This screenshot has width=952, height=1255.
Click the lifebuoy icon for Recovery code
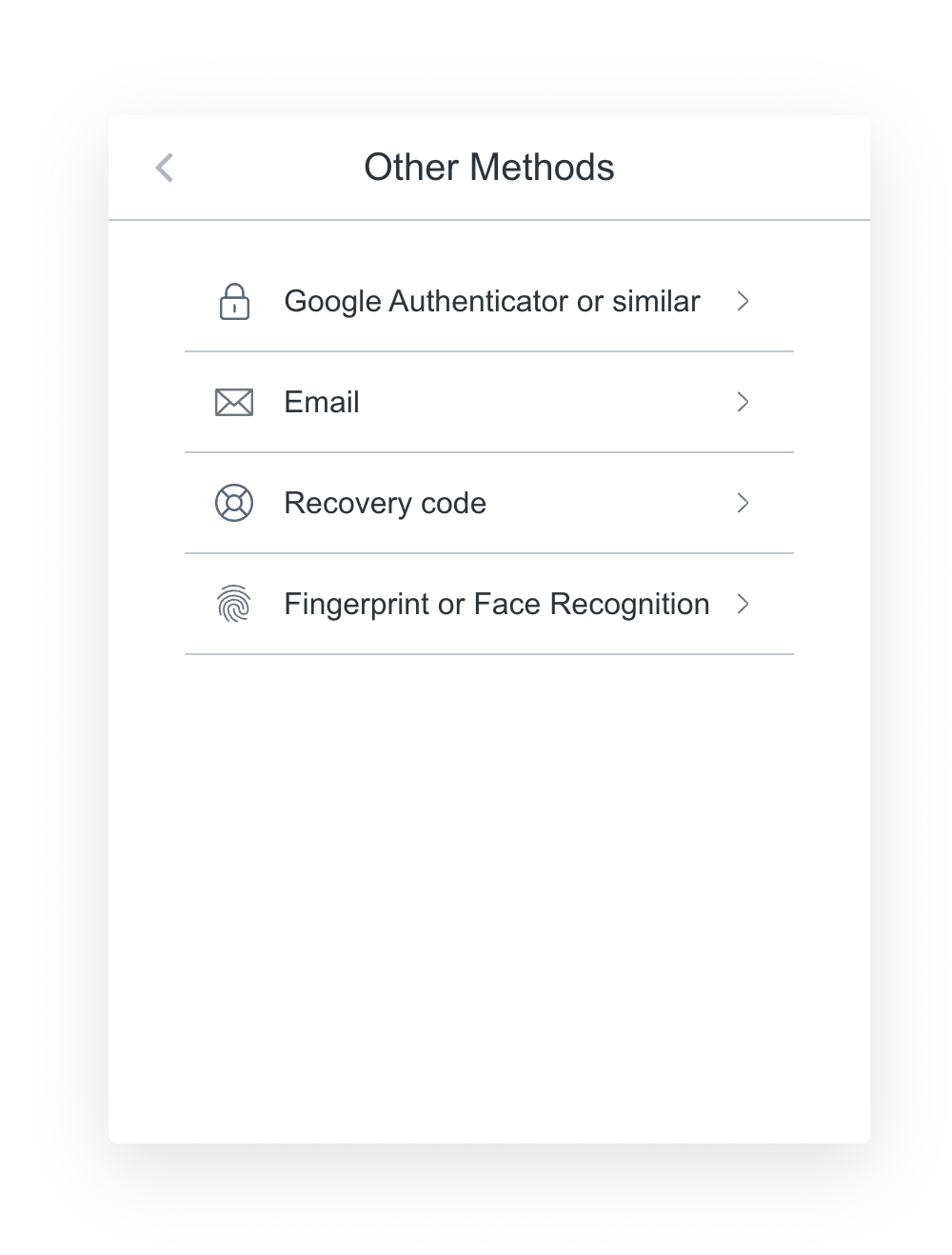pos(234,503)
